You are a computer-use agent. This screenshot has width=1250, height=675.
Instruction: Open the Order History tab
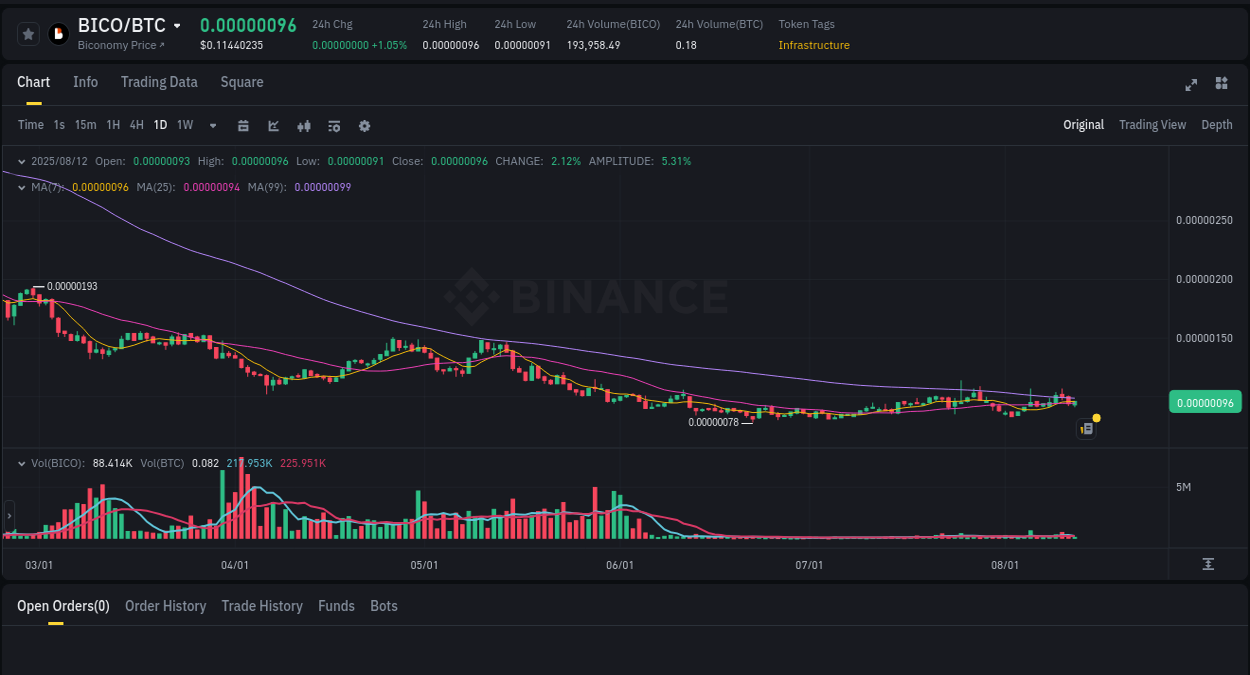click(165, 606)
